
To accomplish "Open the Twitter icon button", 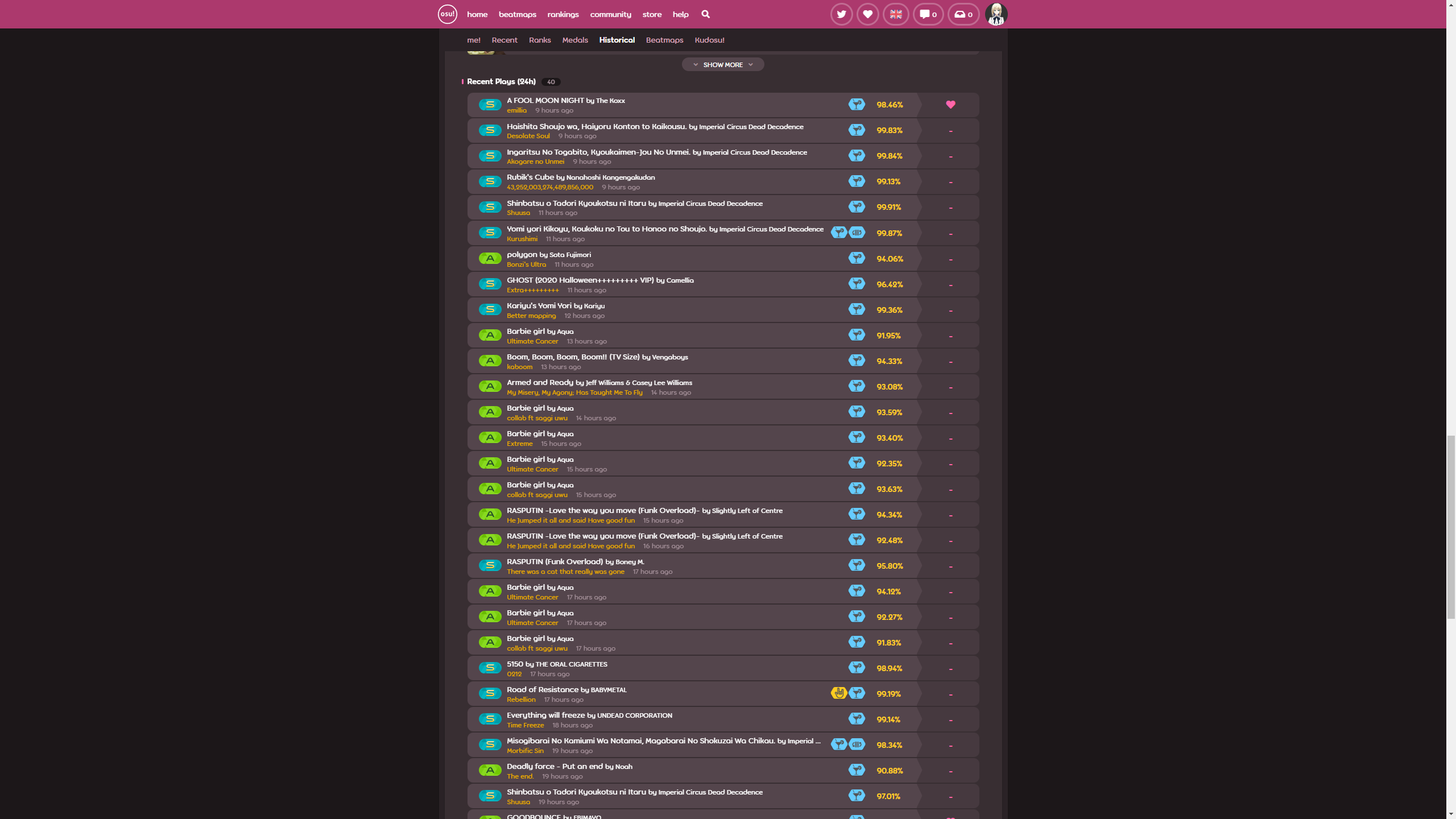I will click(x=841, y=14).
